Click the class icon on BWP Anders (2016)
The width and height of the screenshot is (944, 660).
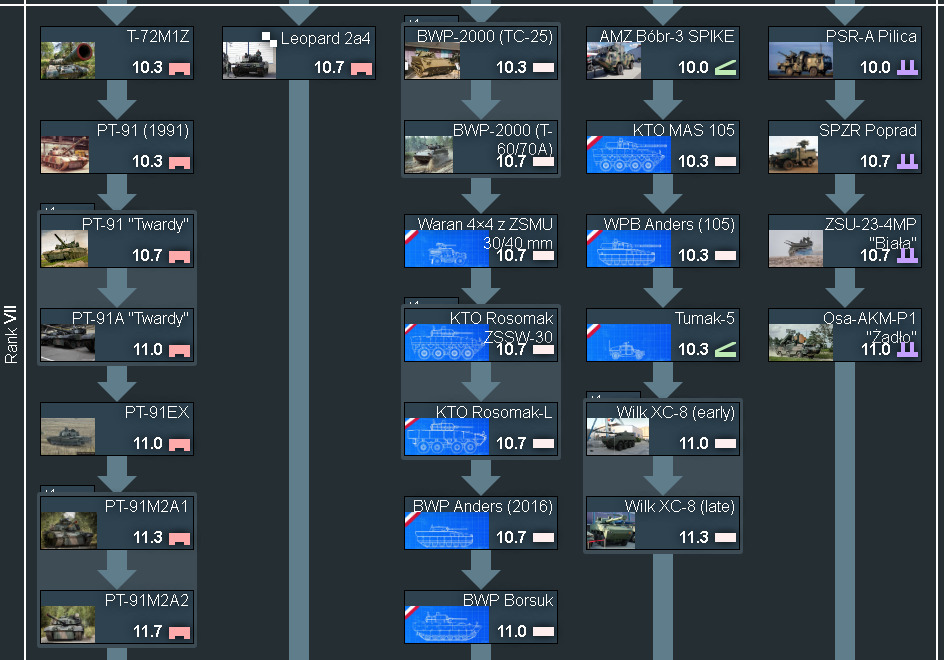544,537
